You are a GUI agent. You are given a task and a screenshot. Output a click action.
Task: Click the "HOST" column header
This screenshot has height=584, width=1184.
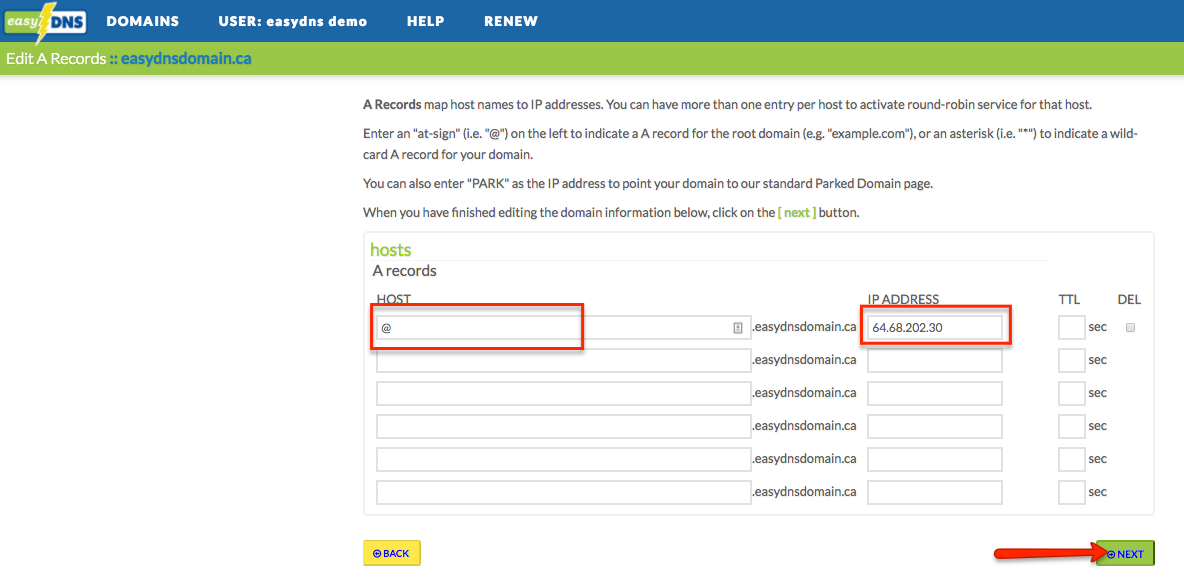pos(393,300)
